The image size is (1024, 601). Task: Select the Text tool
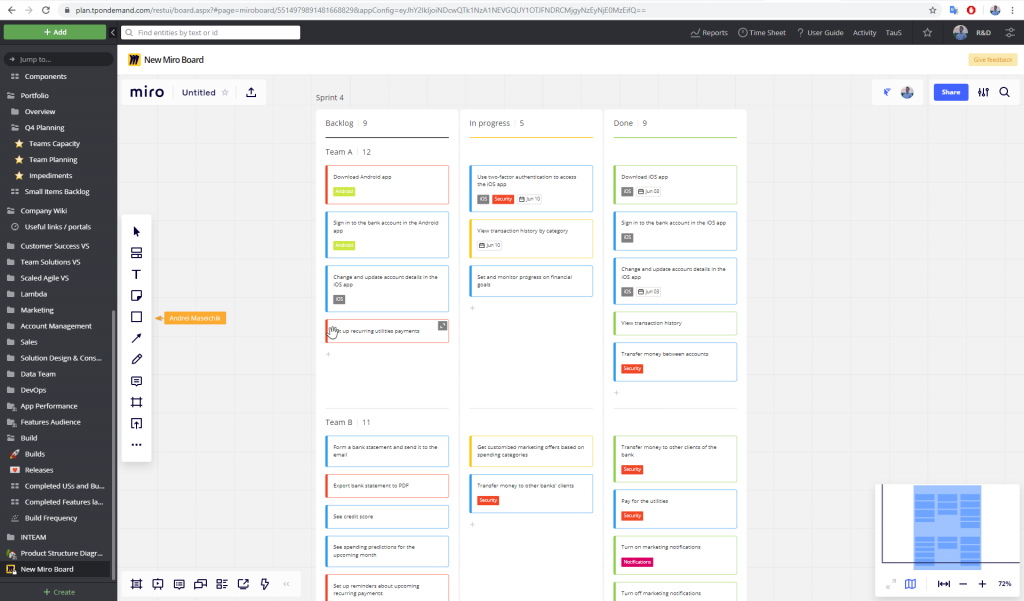tap(136, 274)
